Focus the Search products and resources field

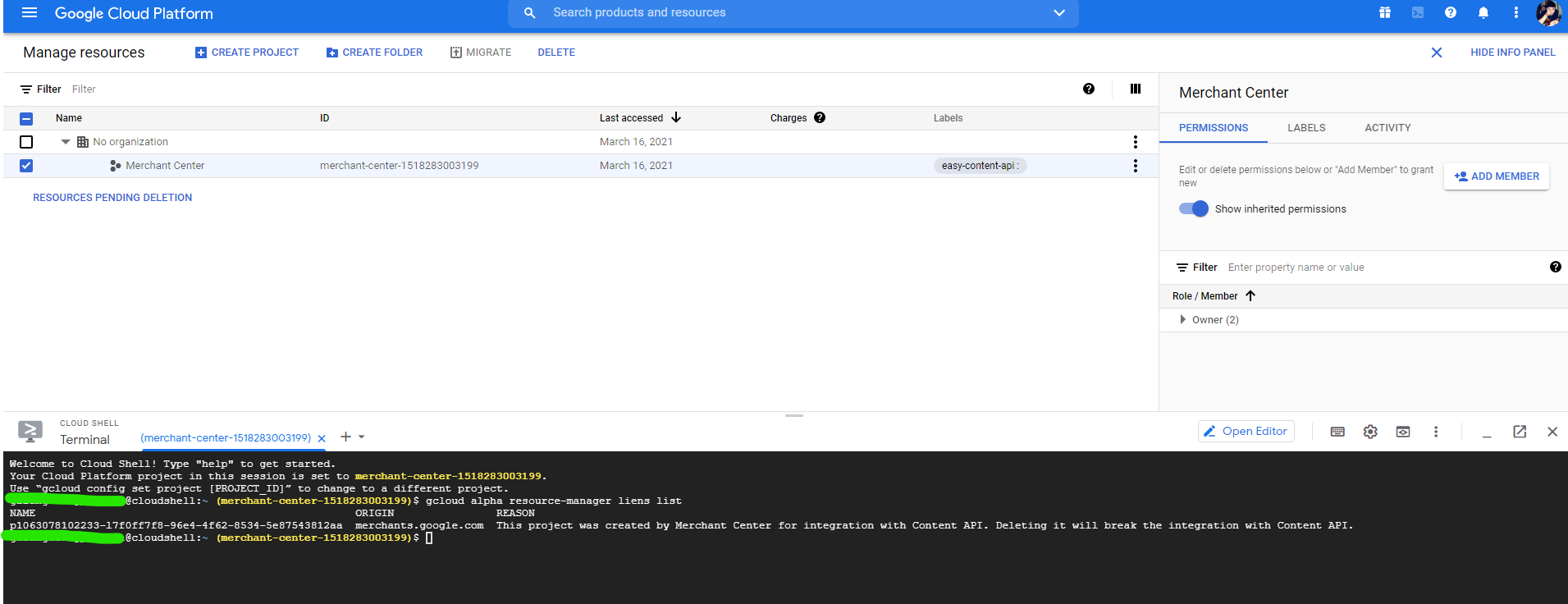point(793,13)
